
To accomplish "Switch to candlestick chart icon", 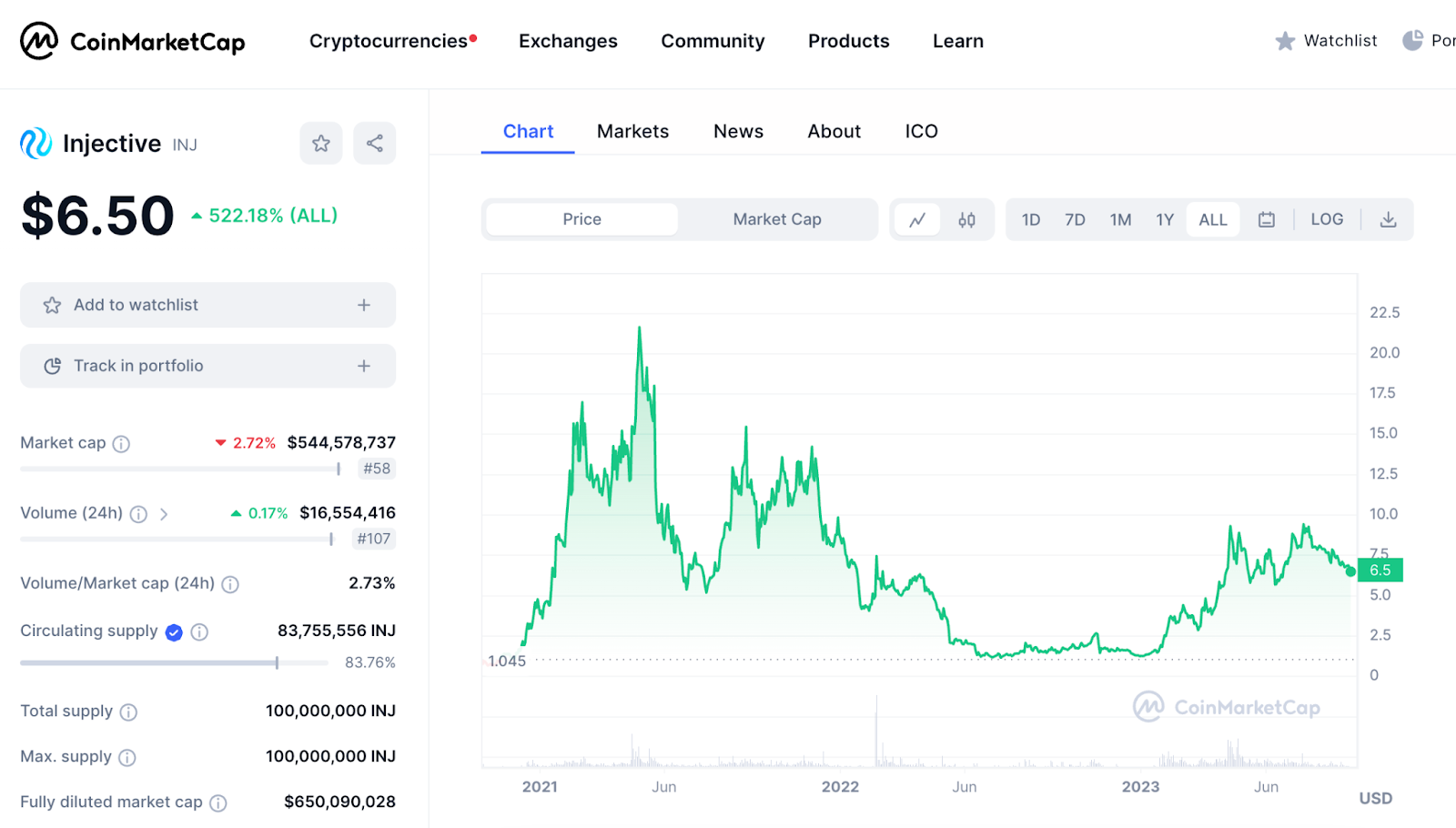I will pos(966,219).
